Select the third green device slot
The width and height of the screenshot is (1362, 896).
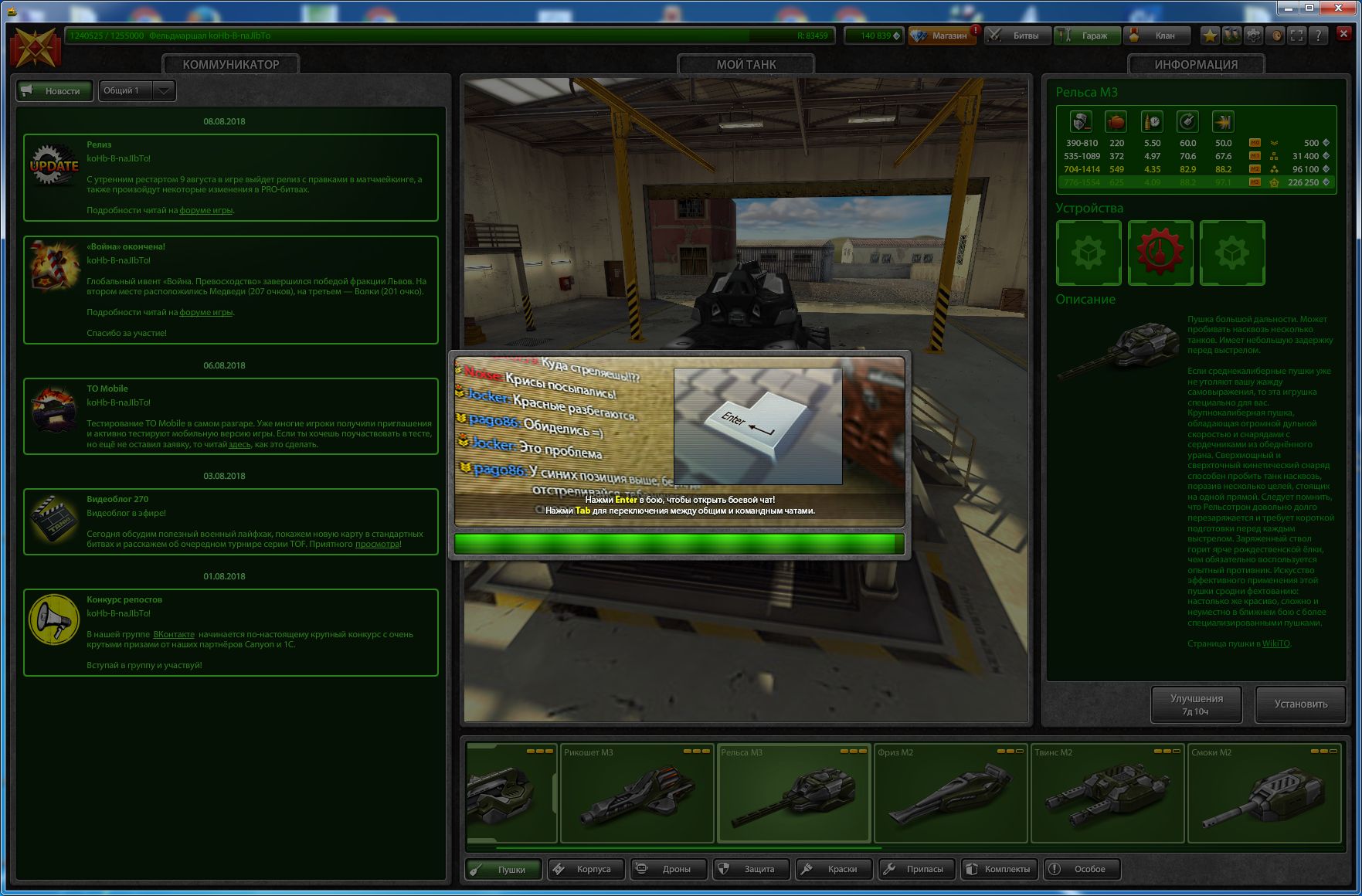[1232, 253]
